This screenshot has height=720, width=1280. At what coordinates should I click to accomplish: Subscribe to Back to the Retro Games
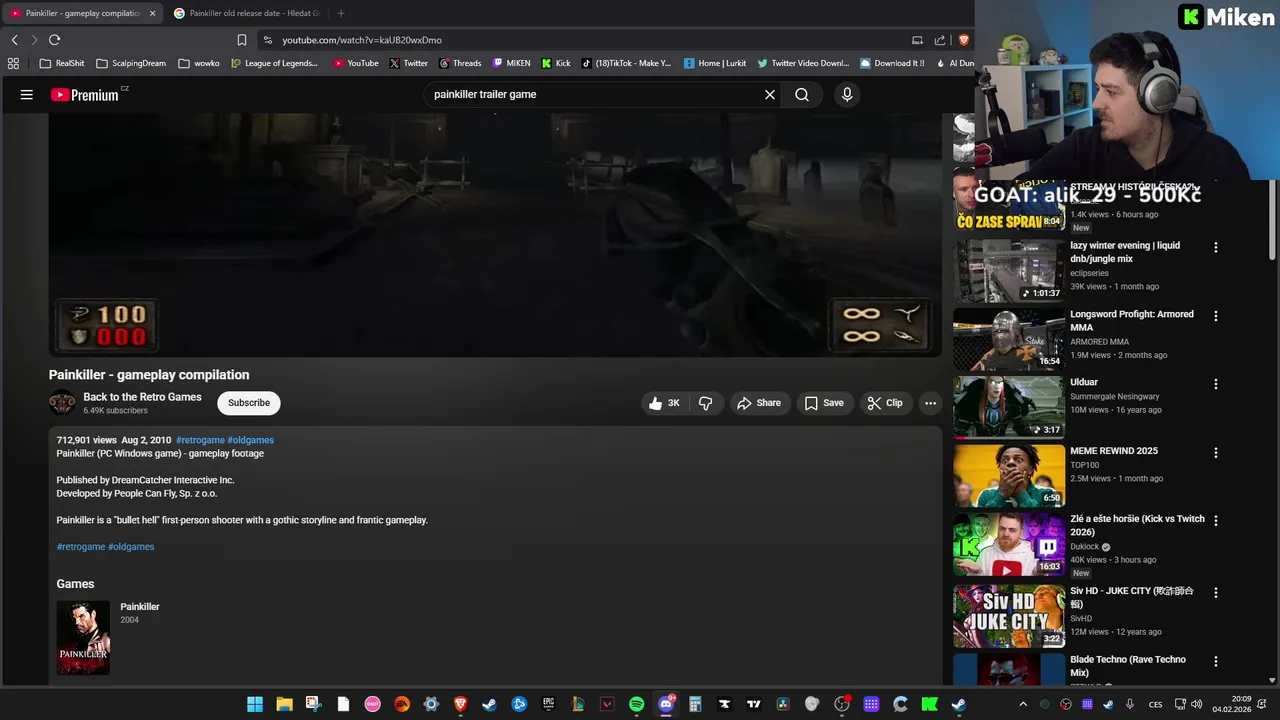pos(249,403)
